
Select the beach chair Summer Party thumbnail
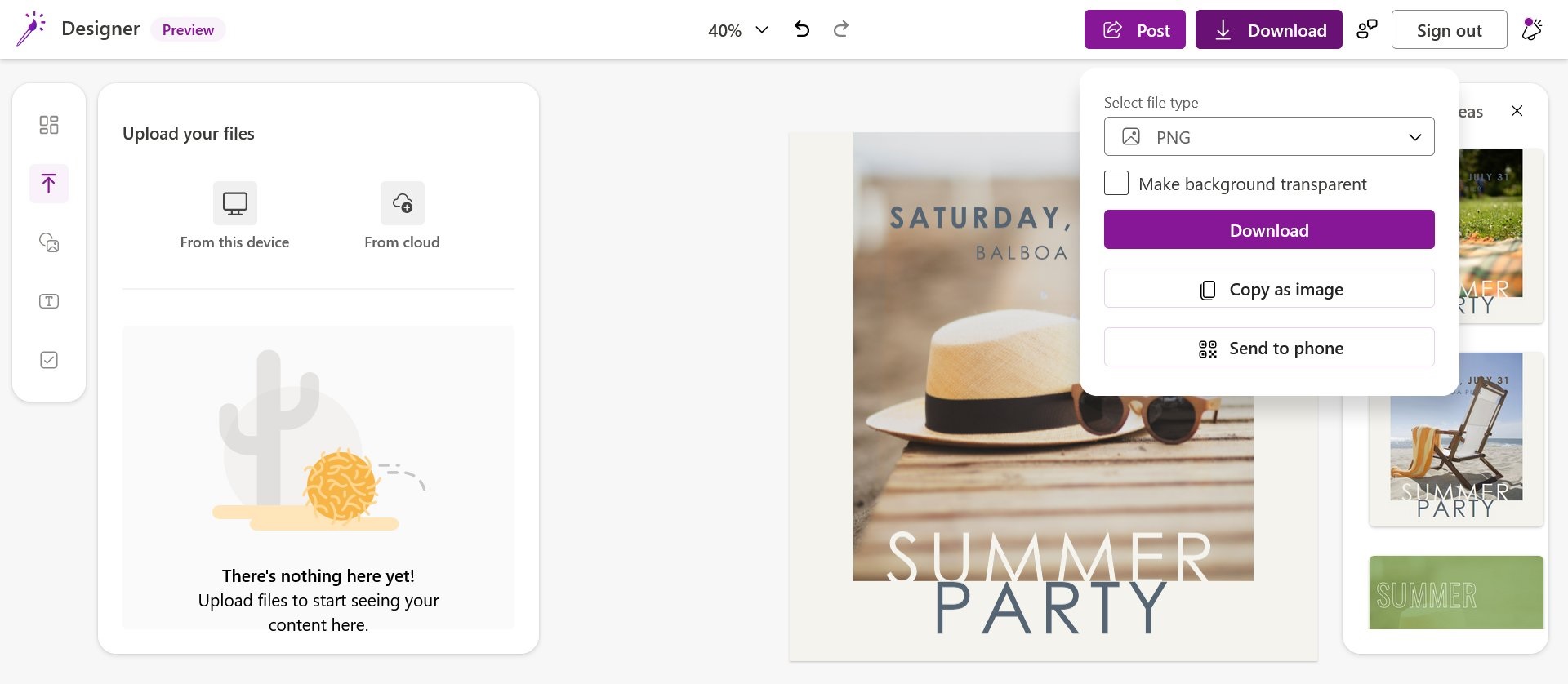[x=1456, y=438]
